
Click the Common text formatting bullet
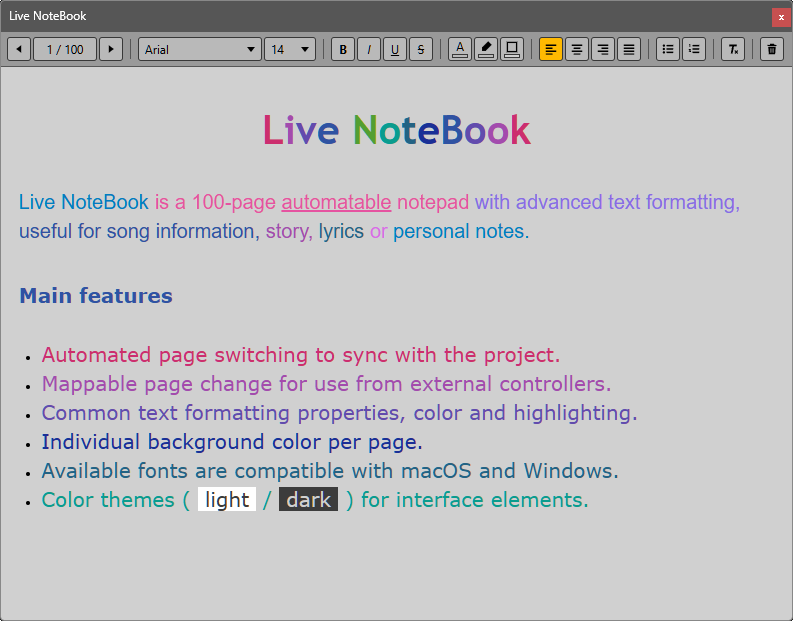pos(339,414)
